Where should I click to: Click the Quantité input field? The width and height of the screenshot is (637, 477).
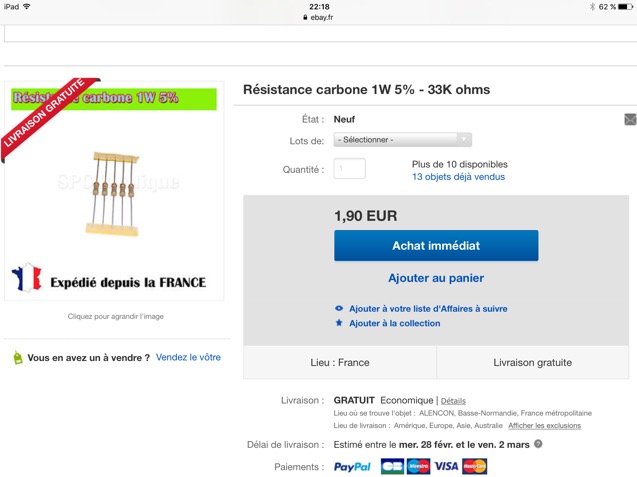(349, 168)
